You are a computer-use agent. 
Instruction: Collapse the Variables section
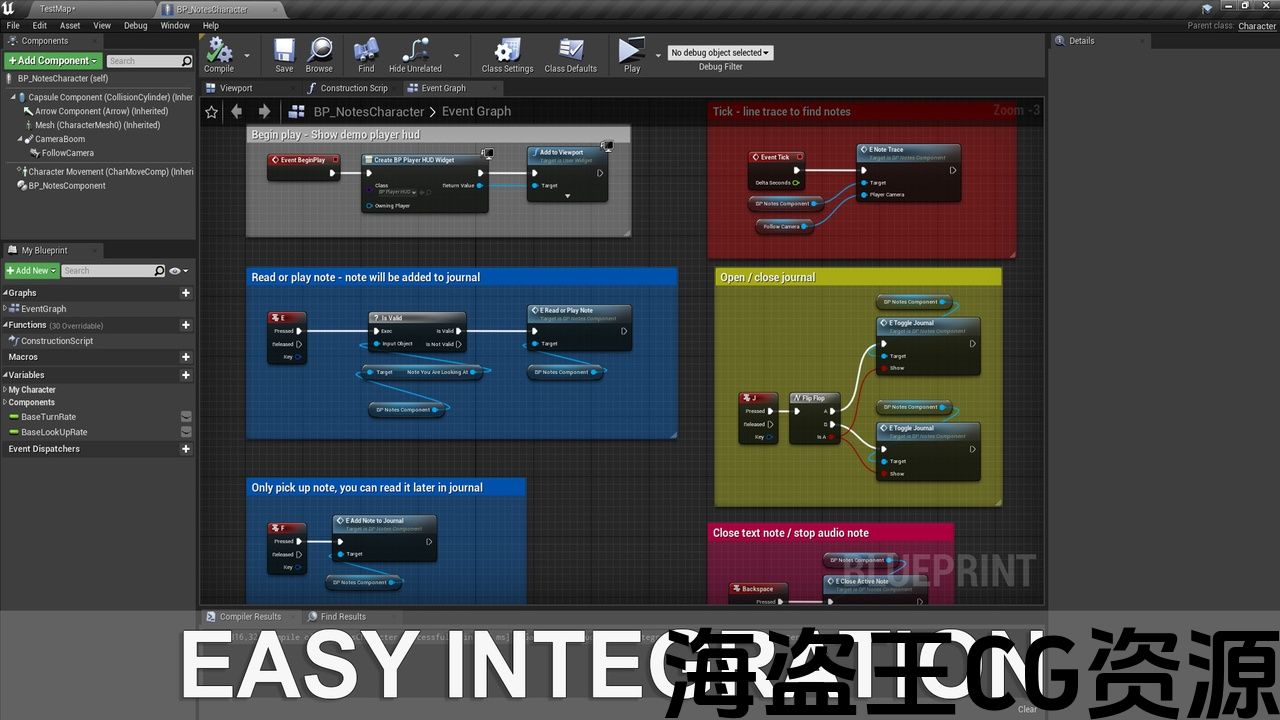coord(5,375)
